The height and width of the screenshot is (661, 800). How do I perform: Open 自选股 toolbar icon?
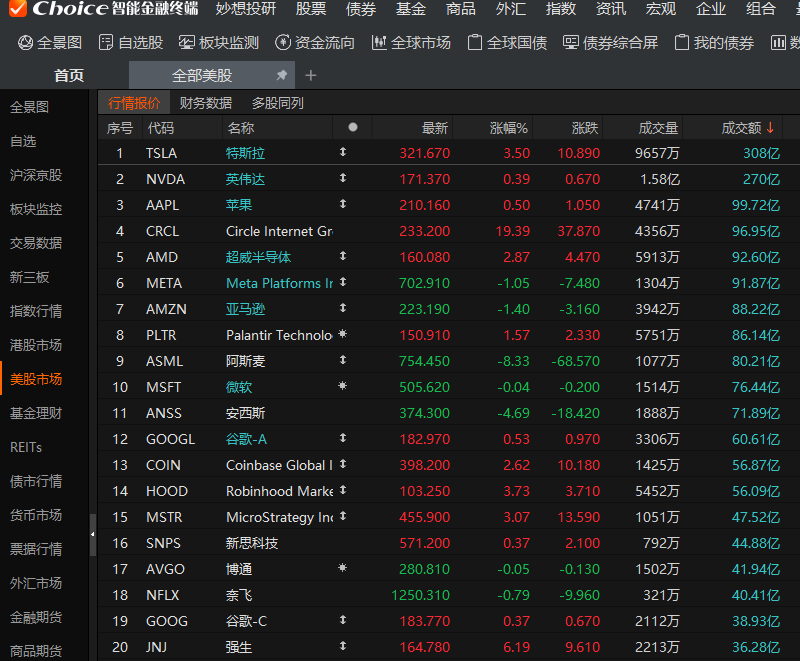pyautogui.click(x=106, y=43)
